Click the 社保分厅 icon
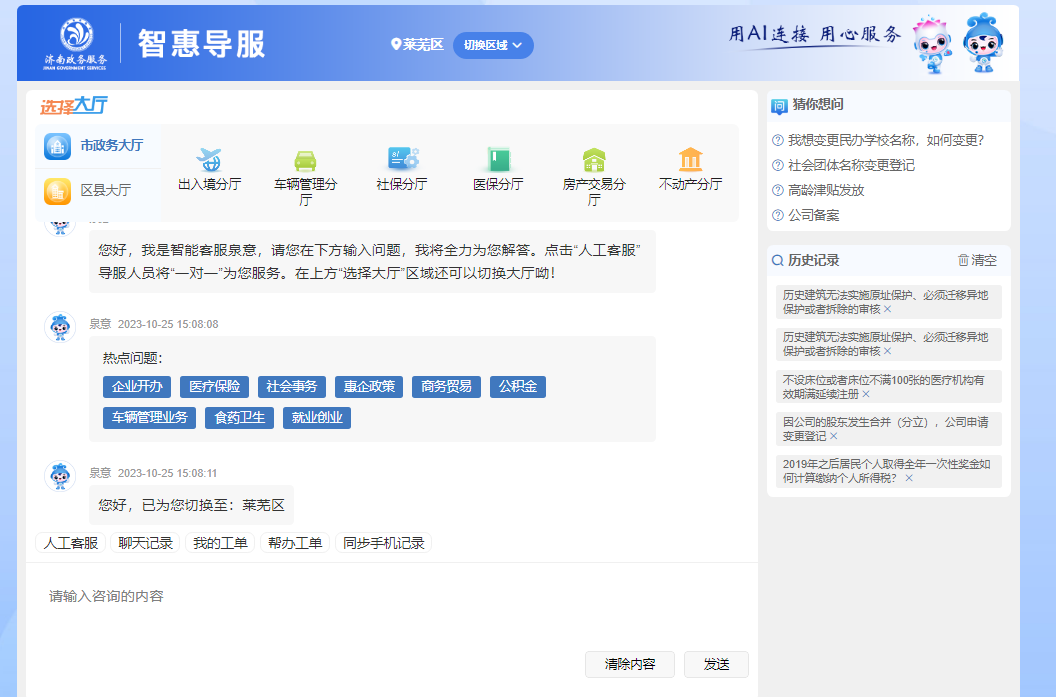 click(x=402, y=159)
